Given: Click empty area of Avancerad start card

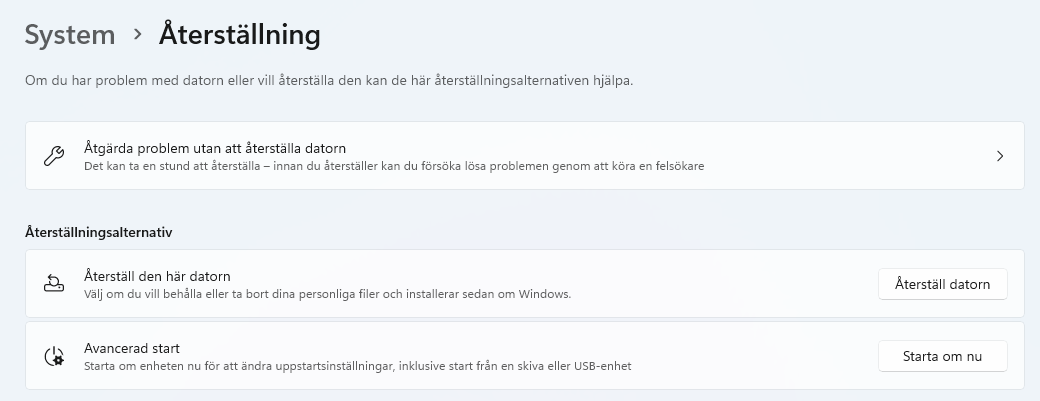Looking at the screenshot, I should 750,356.
